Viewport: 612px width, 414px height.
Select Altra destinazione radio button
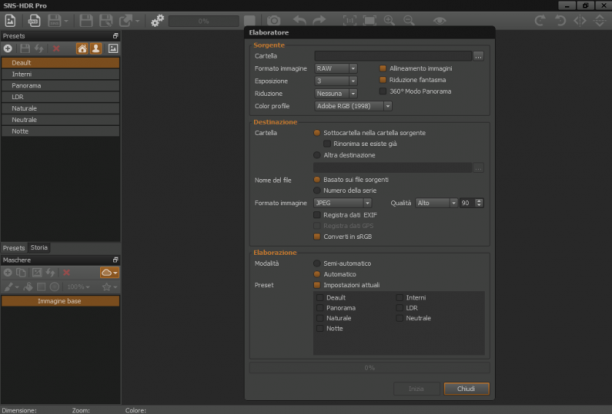317,155
